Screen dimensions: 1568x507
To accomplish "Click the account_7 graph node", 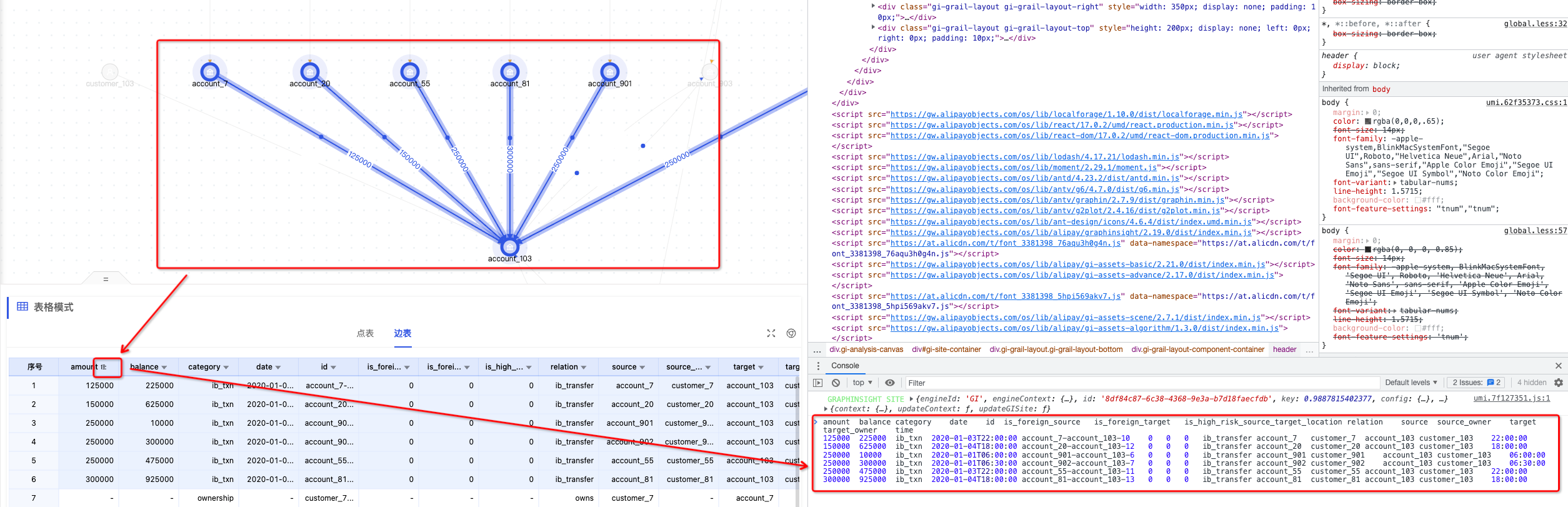I will [210, 72].
